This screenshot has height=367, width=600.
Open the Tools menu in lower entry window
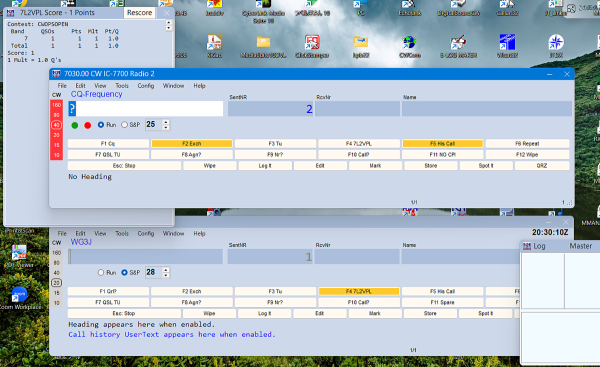122,233
